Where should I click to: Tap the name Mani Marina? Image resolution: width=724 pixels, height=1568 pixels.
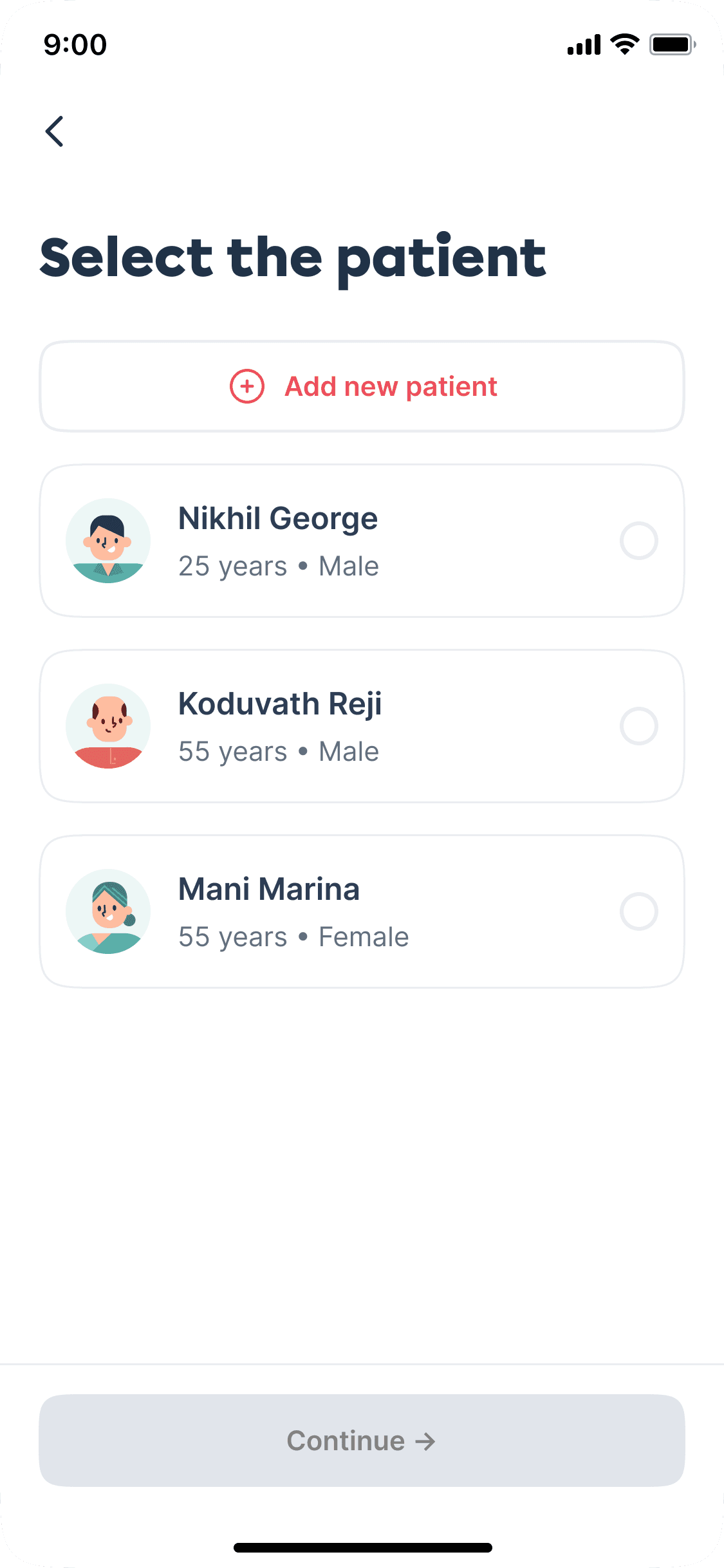coord(269,890)
